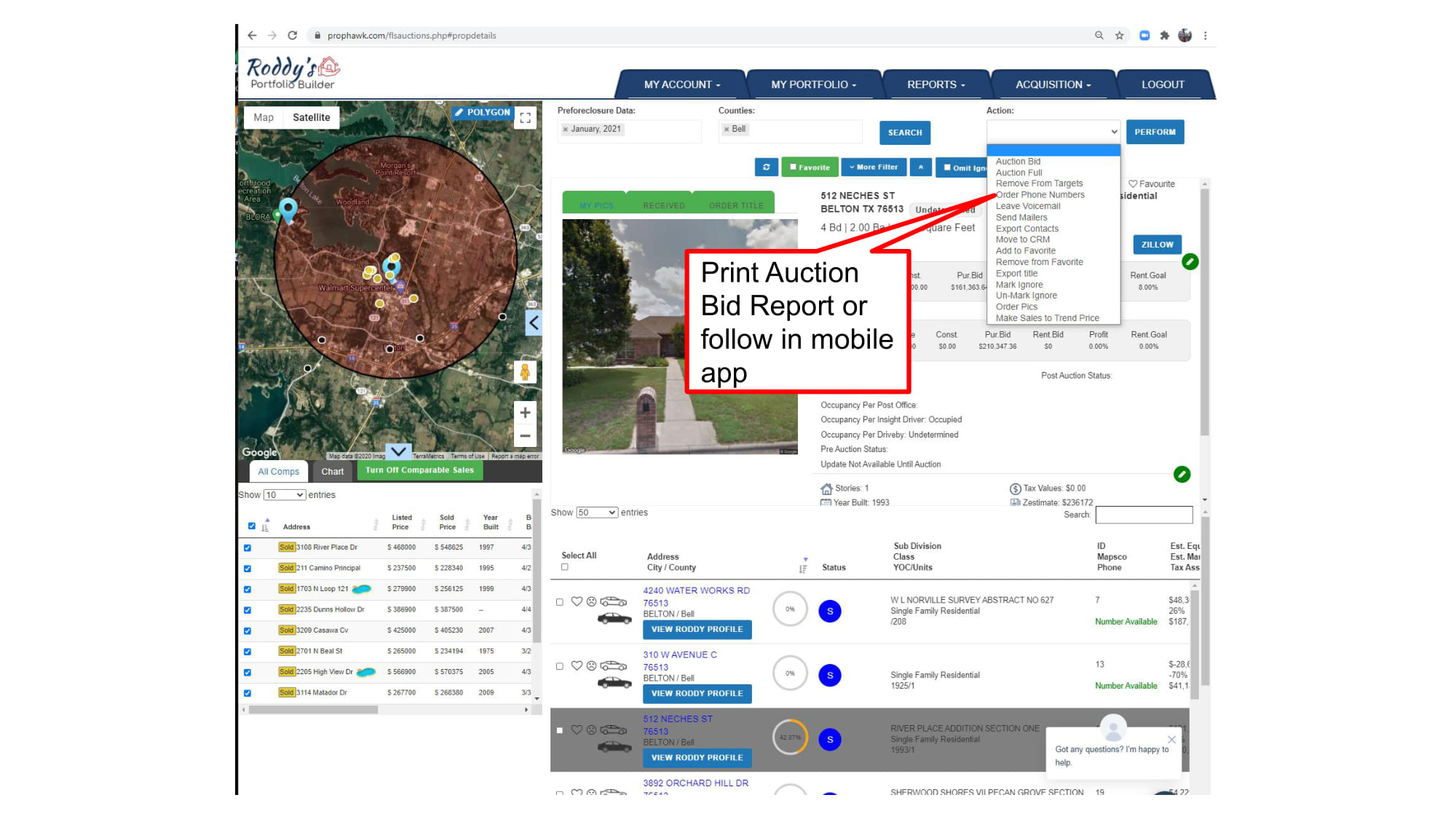The image size is (1456, 819).
Task: Click the blue map pin marker near Belton Lake
Action: click(x=288, y=210)
